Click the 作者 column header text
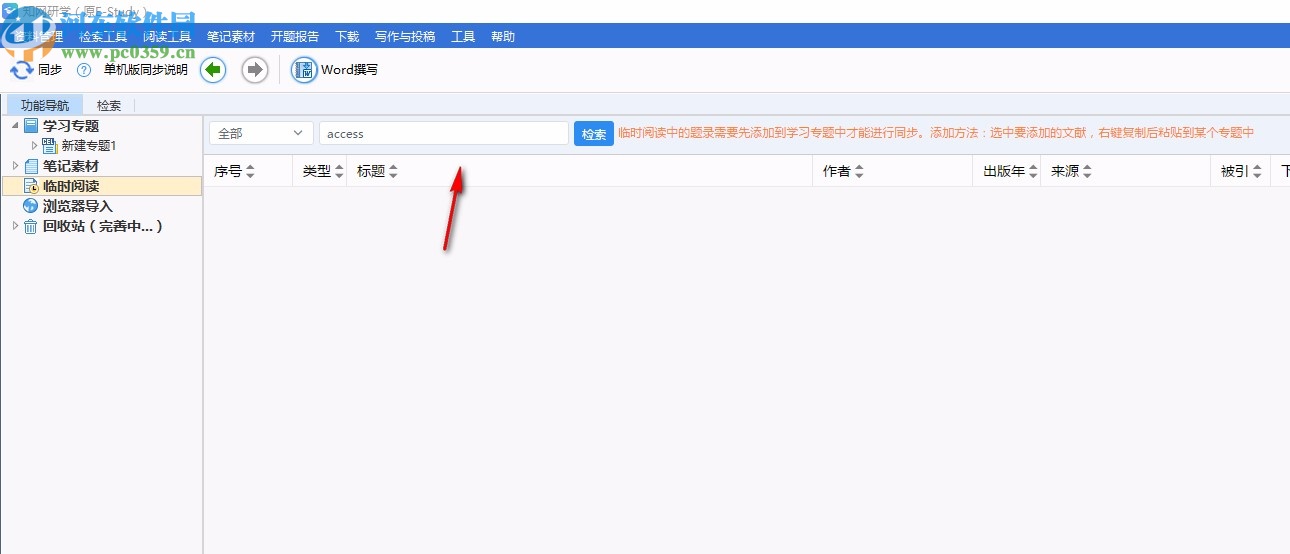This screenshot has height=554, width=1290. [x=837, y=172]
